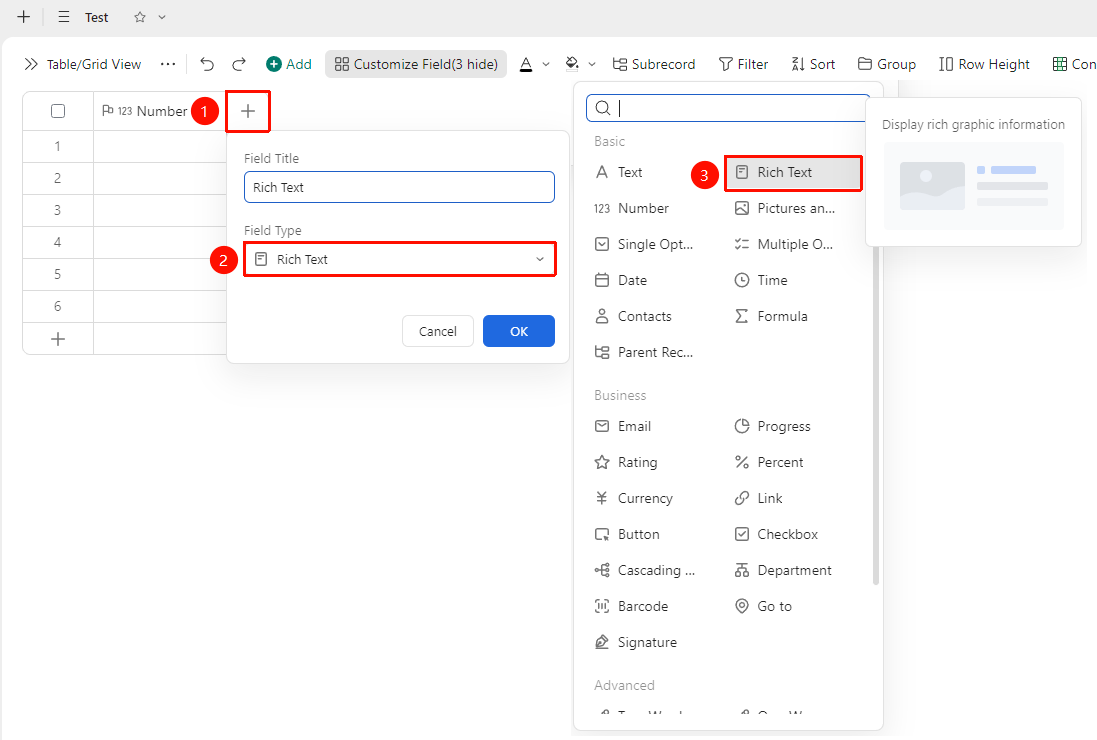
Task: Click the fill color bucket icon
Action: point(572,64)
